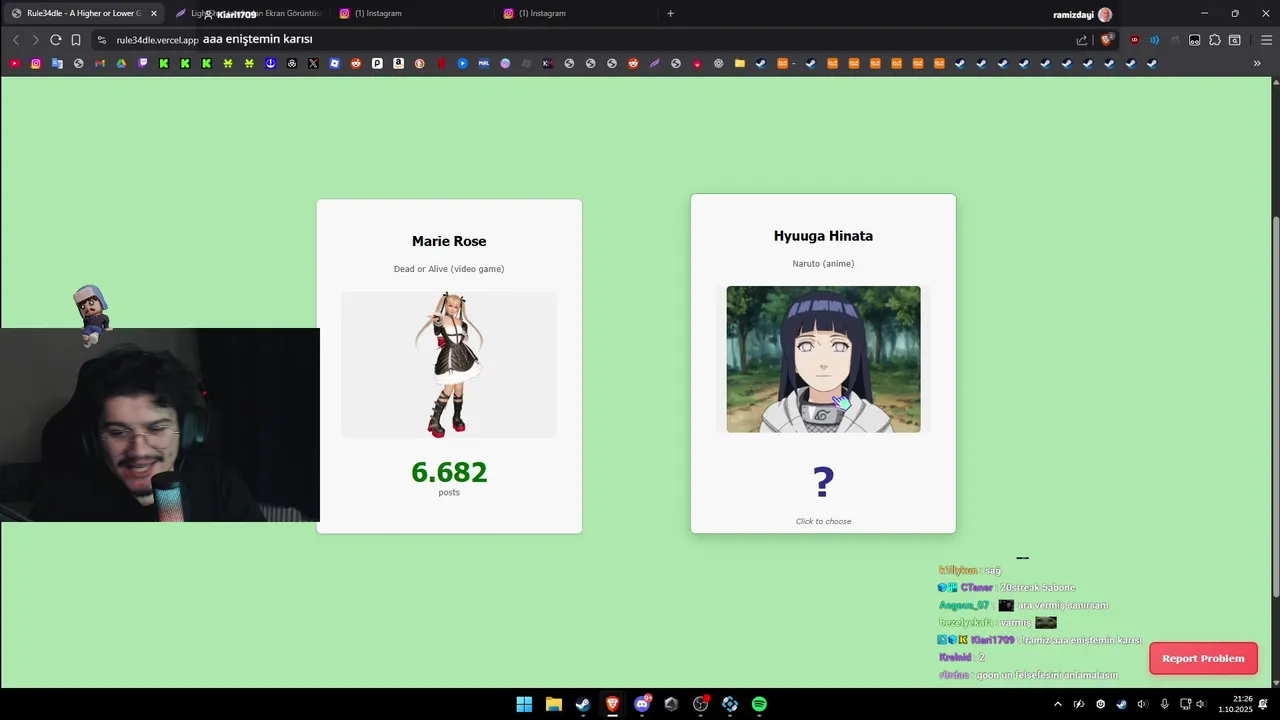Viewport: 1280px width, 720px height.
Task: Switch to Rule34dle Higher or Lower tab
Action: (85, 13)
